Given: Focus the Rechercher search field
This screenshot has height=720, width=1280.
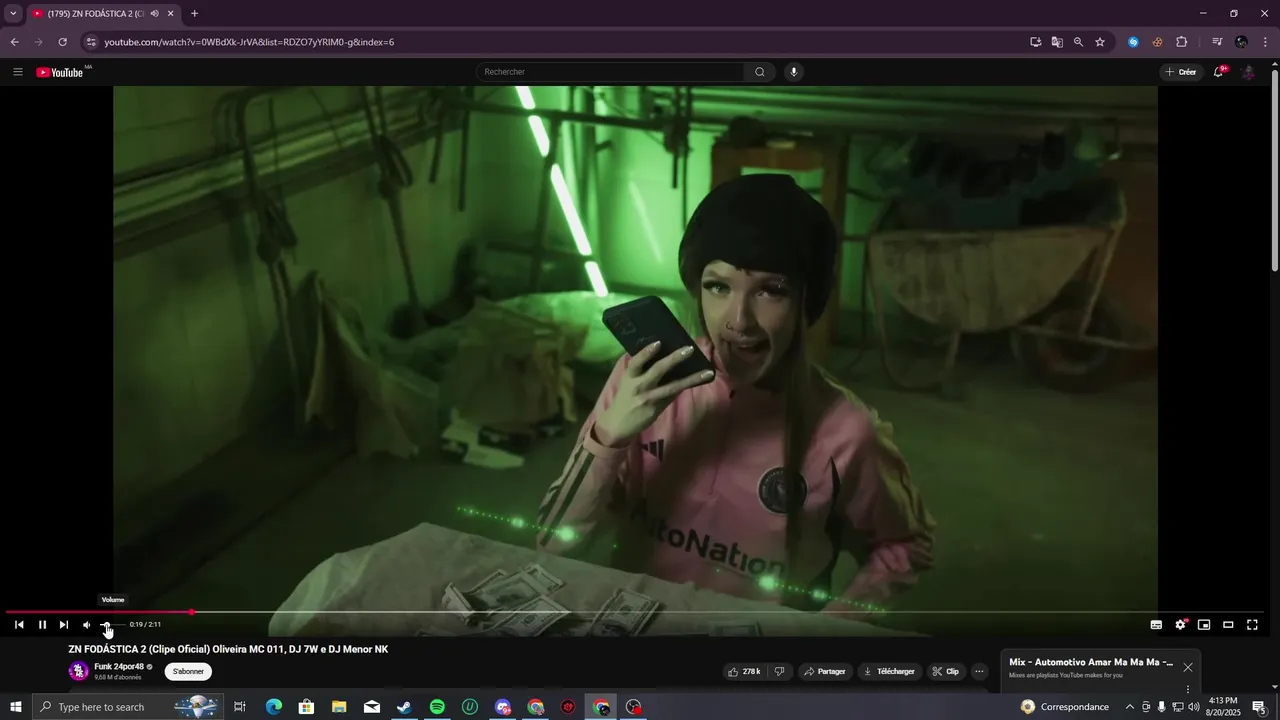Looking at the screenshot, I should tap(610, 72).
